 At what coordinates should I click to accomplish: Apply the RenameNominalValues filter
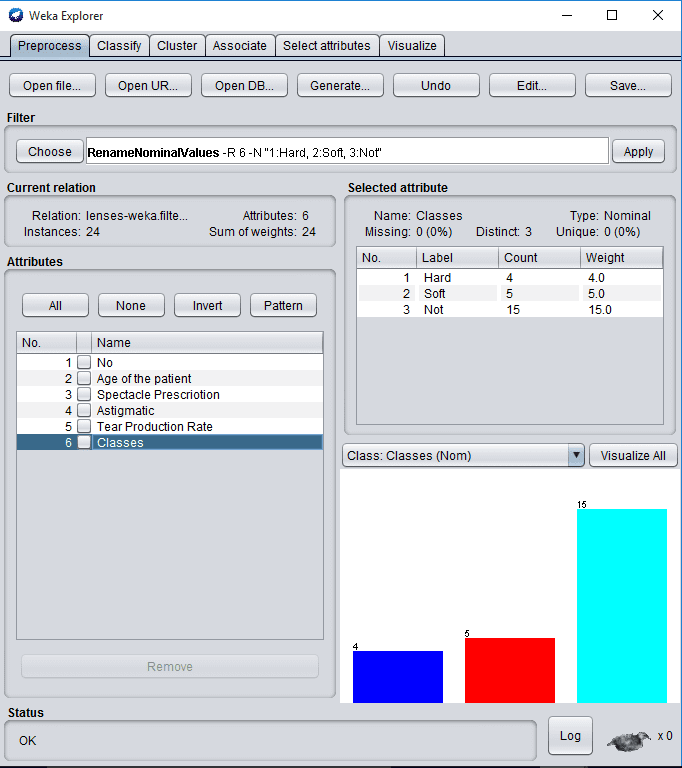(x=638, y=152)
